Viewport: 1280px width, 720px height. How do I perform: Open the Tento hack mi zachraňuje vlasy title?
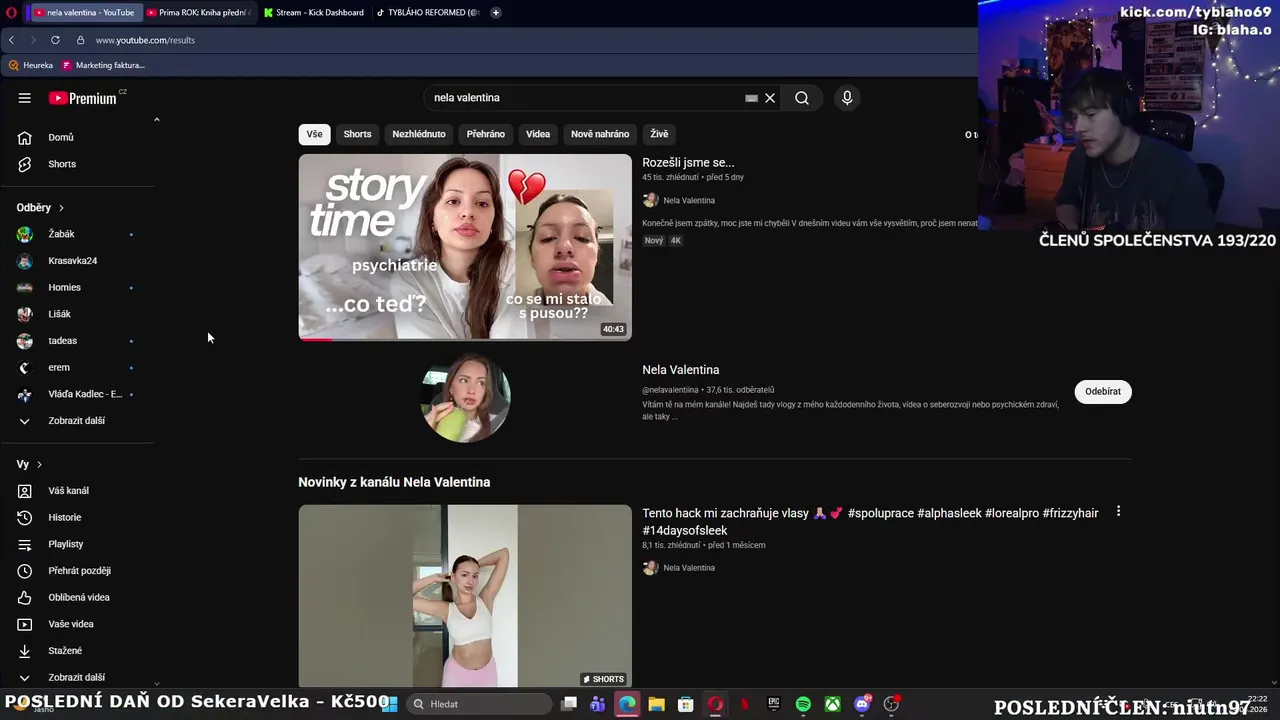(870, 521)
